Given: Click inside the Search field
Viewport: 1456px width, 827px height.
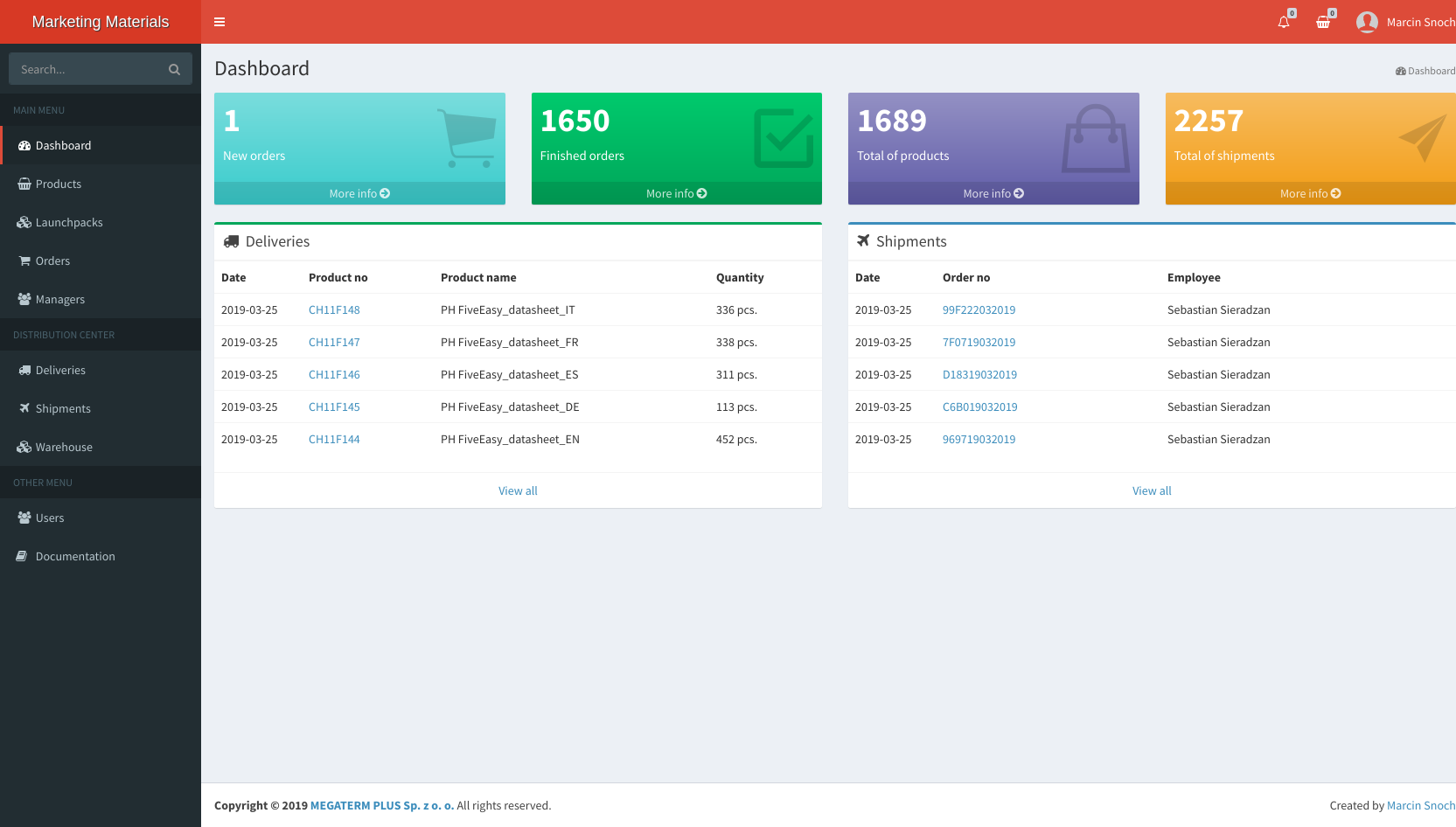Looking at the screenshot, I should (x=87, y=68).
